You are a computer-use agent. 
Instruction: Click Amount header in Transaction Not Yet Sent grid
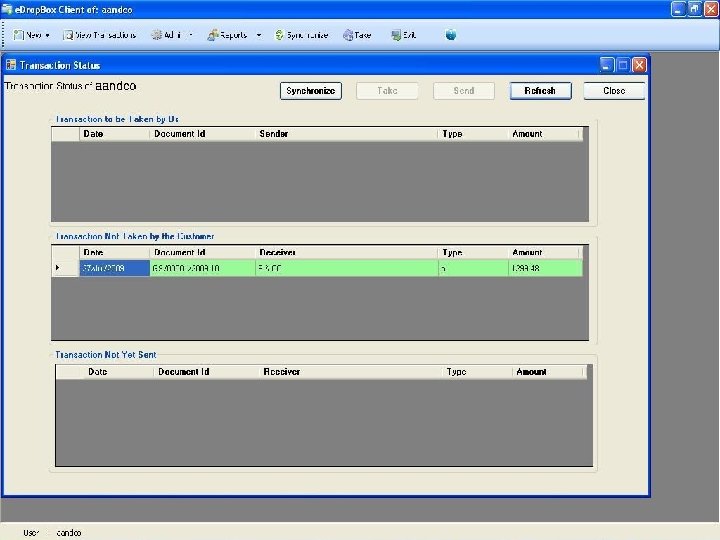549,372
